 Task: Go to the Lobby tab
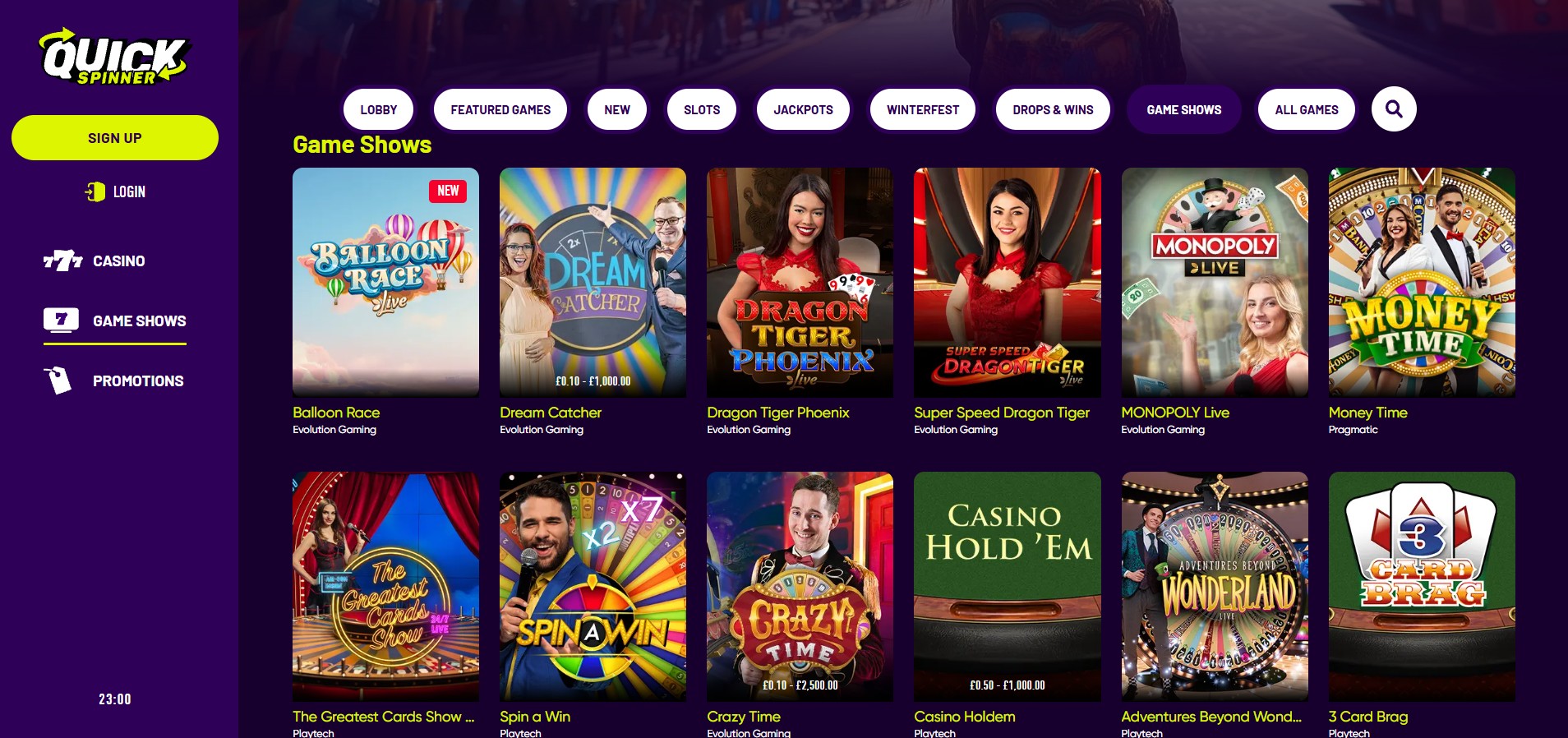pos(378,109)
